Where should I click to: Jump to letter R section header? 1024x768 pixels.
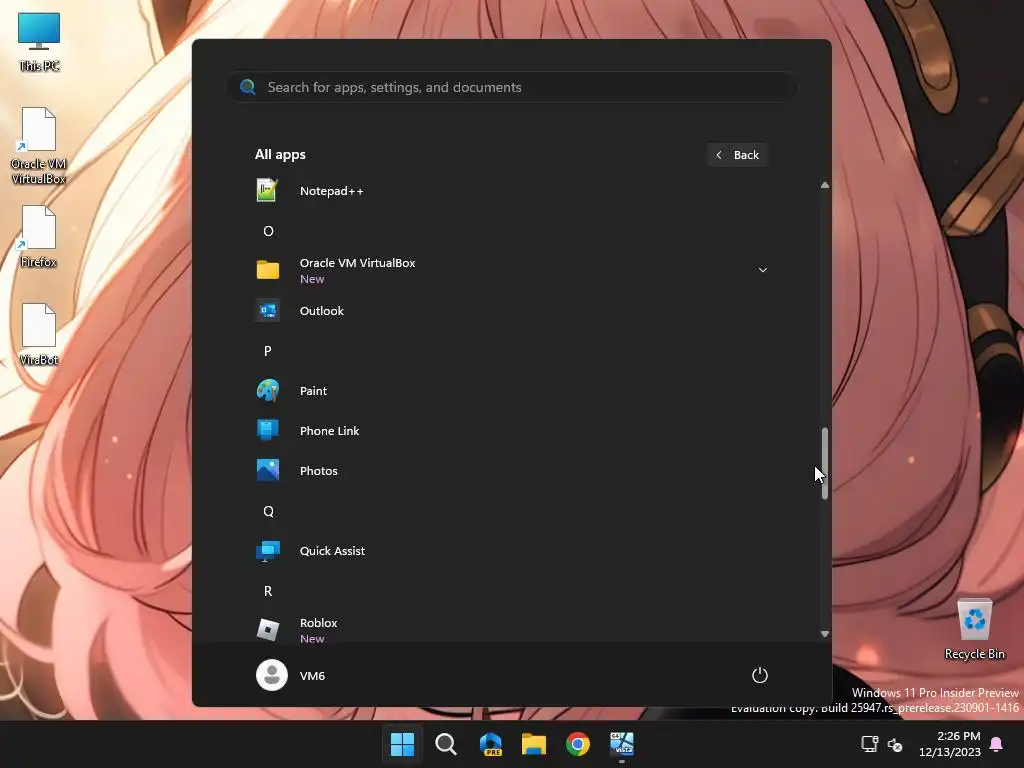[x=268, y=591]
